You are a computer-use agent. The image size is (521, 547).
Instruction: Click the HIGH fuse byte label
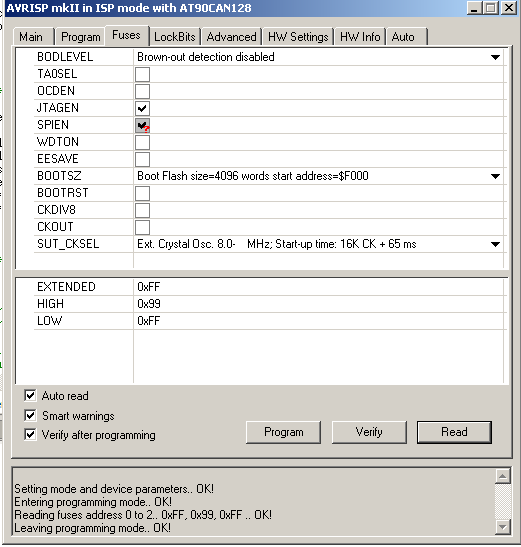(51, 304)
